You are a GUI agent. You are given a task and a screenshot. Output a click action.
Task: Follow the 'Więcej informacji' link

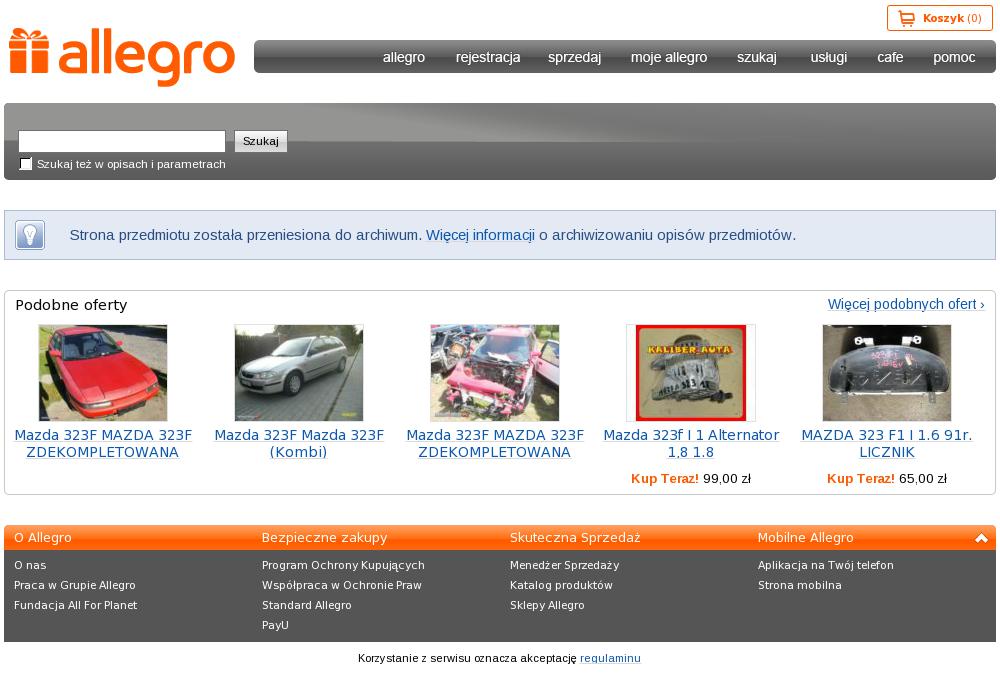[480, 235]
